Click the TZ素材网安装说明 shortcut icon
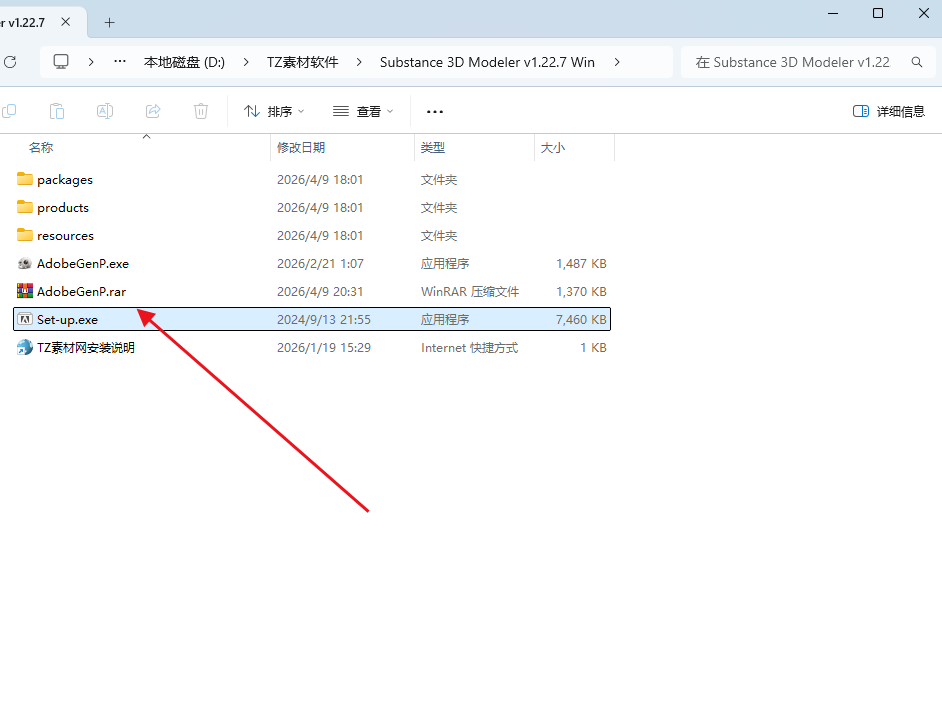Image resolution: width=942 pixels, height=708 pixels. point(25,347)
